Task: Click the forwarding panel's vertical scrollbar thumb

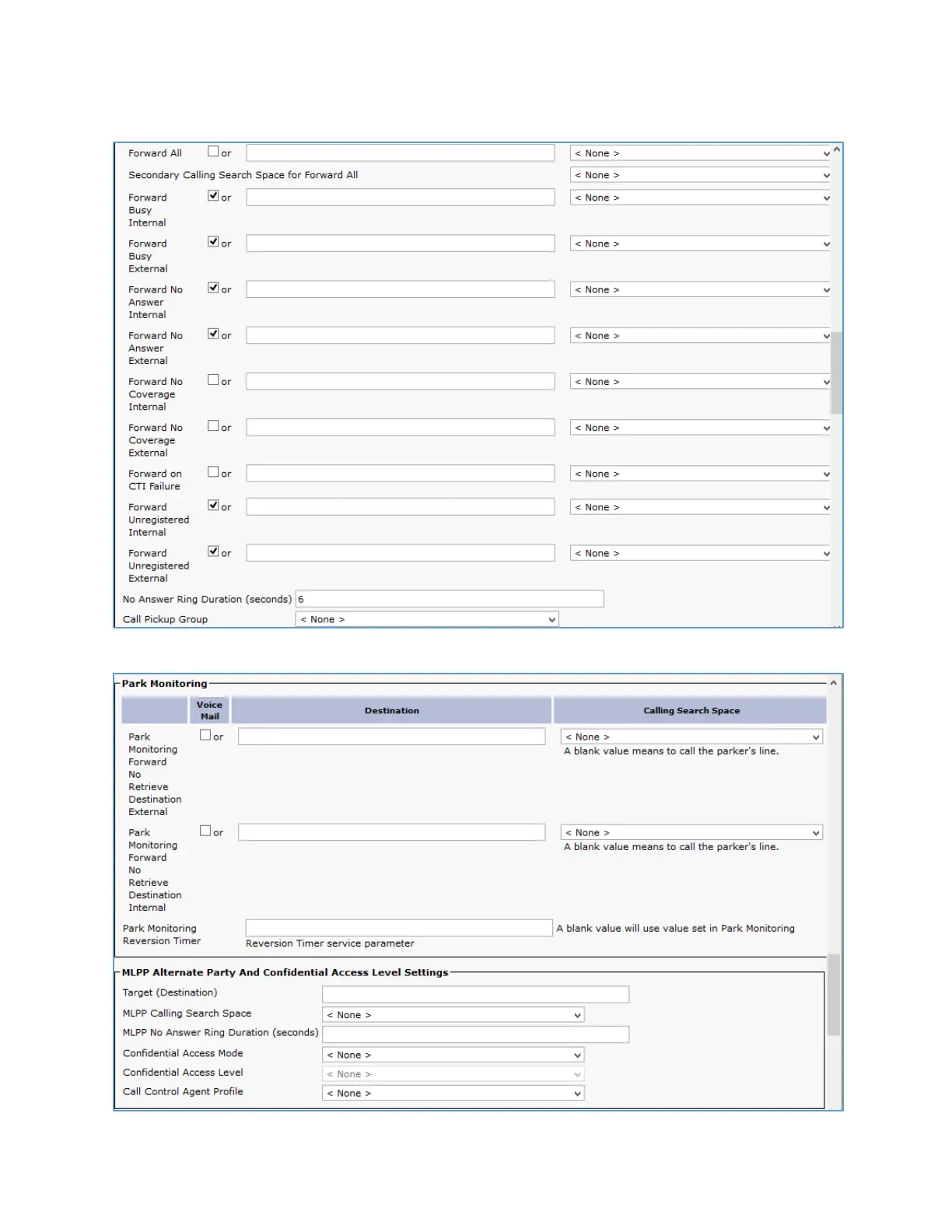Action: [837, 373]
